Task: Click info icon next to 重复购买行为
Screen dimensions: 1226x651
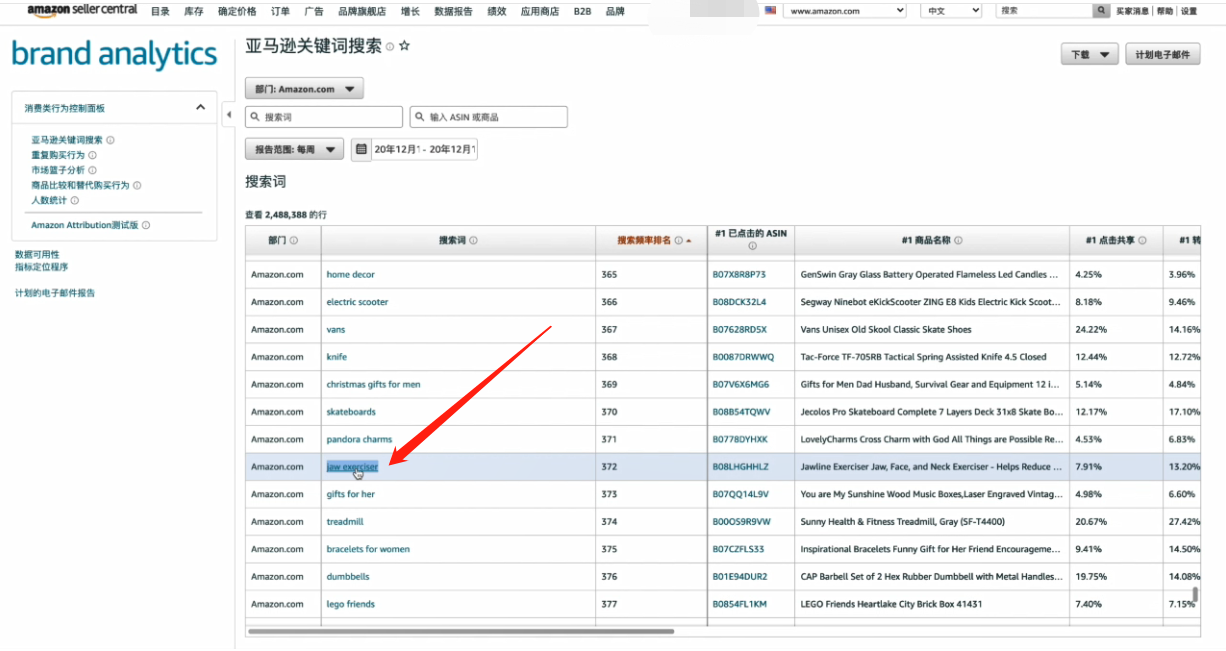Action: pos(92,155)
